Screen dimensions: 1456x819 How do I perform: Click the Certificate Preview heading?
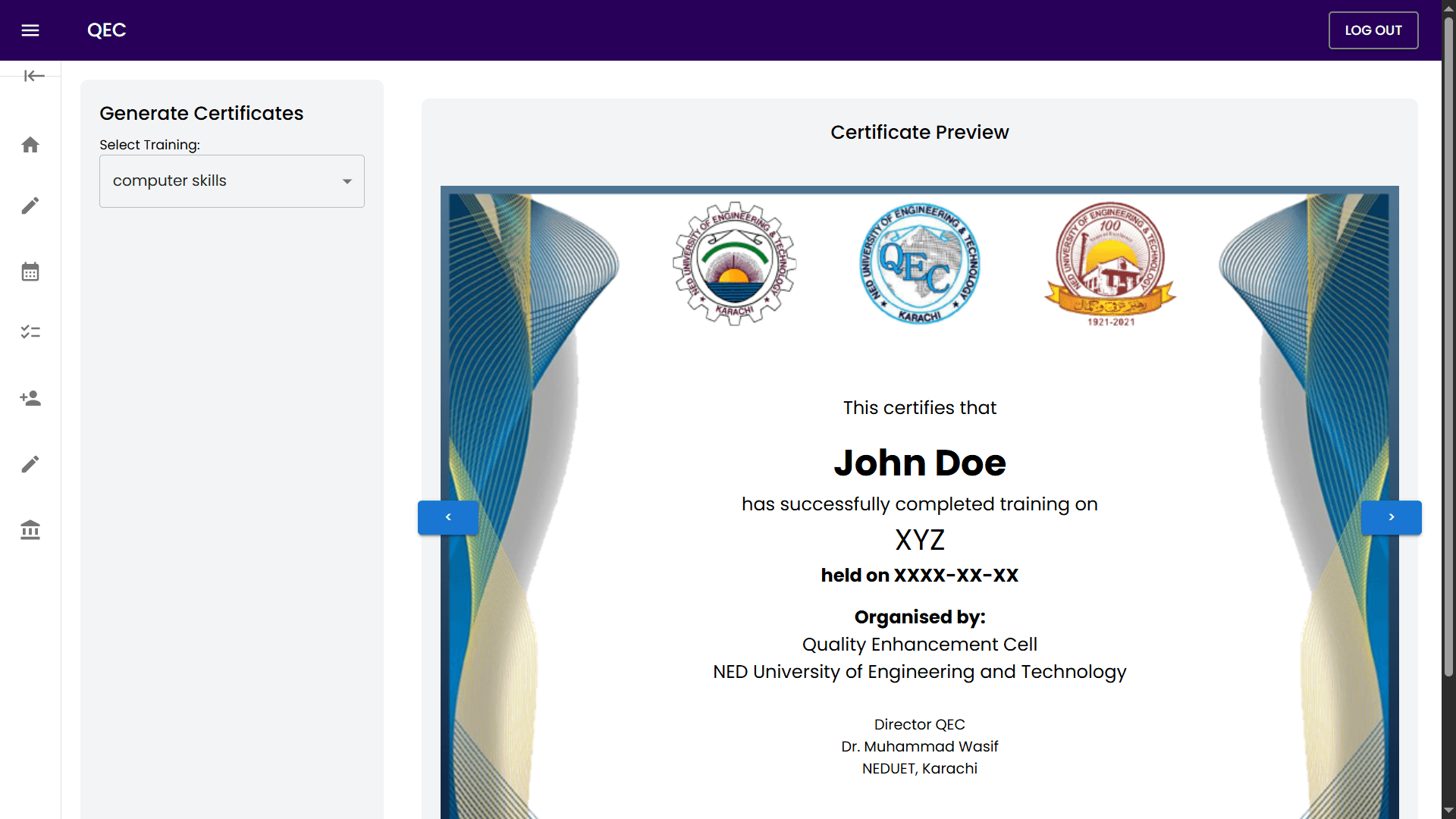pyautogui.click(x=919, y=132)
